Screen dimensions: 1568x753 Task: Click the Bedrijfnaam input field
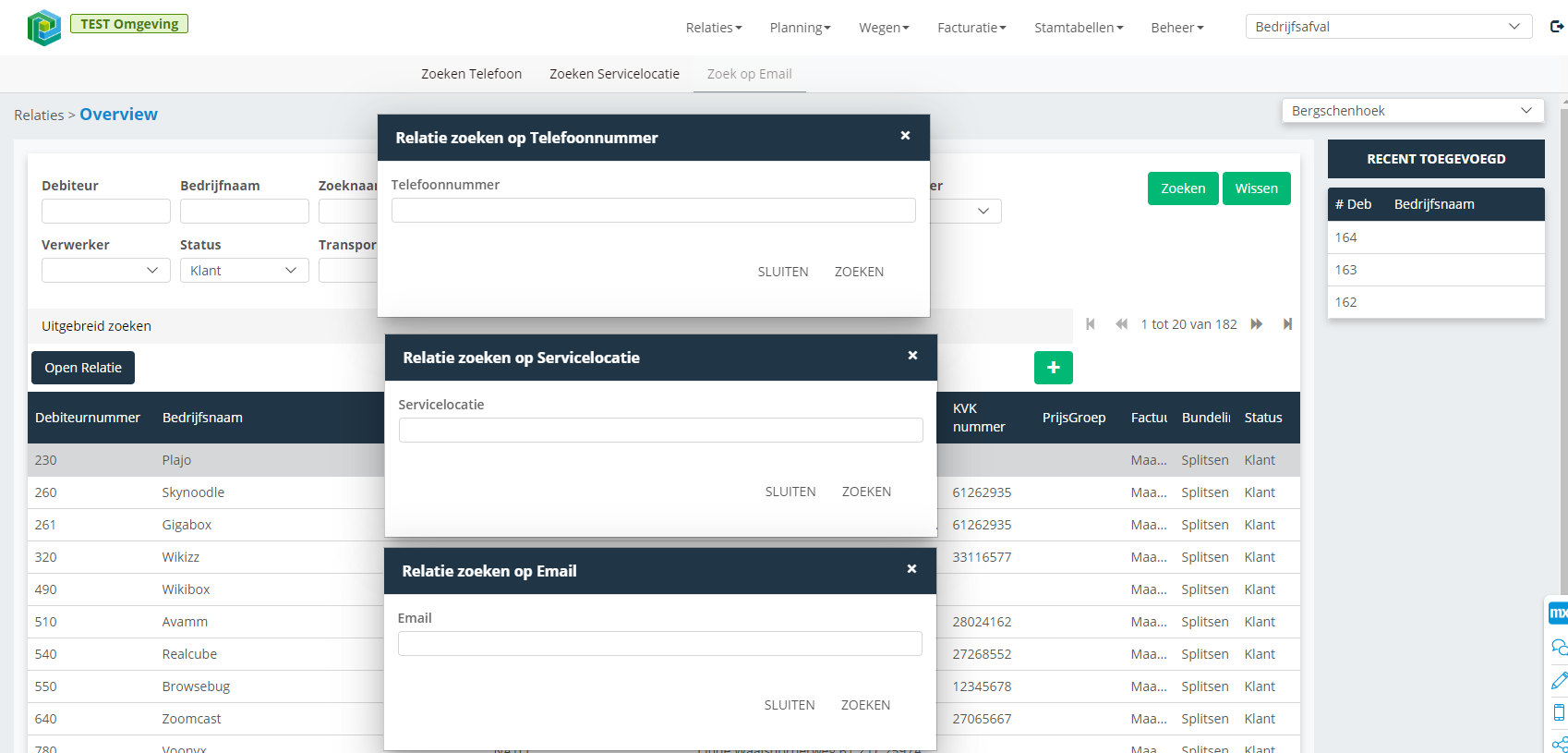click(x=245, y=212)
